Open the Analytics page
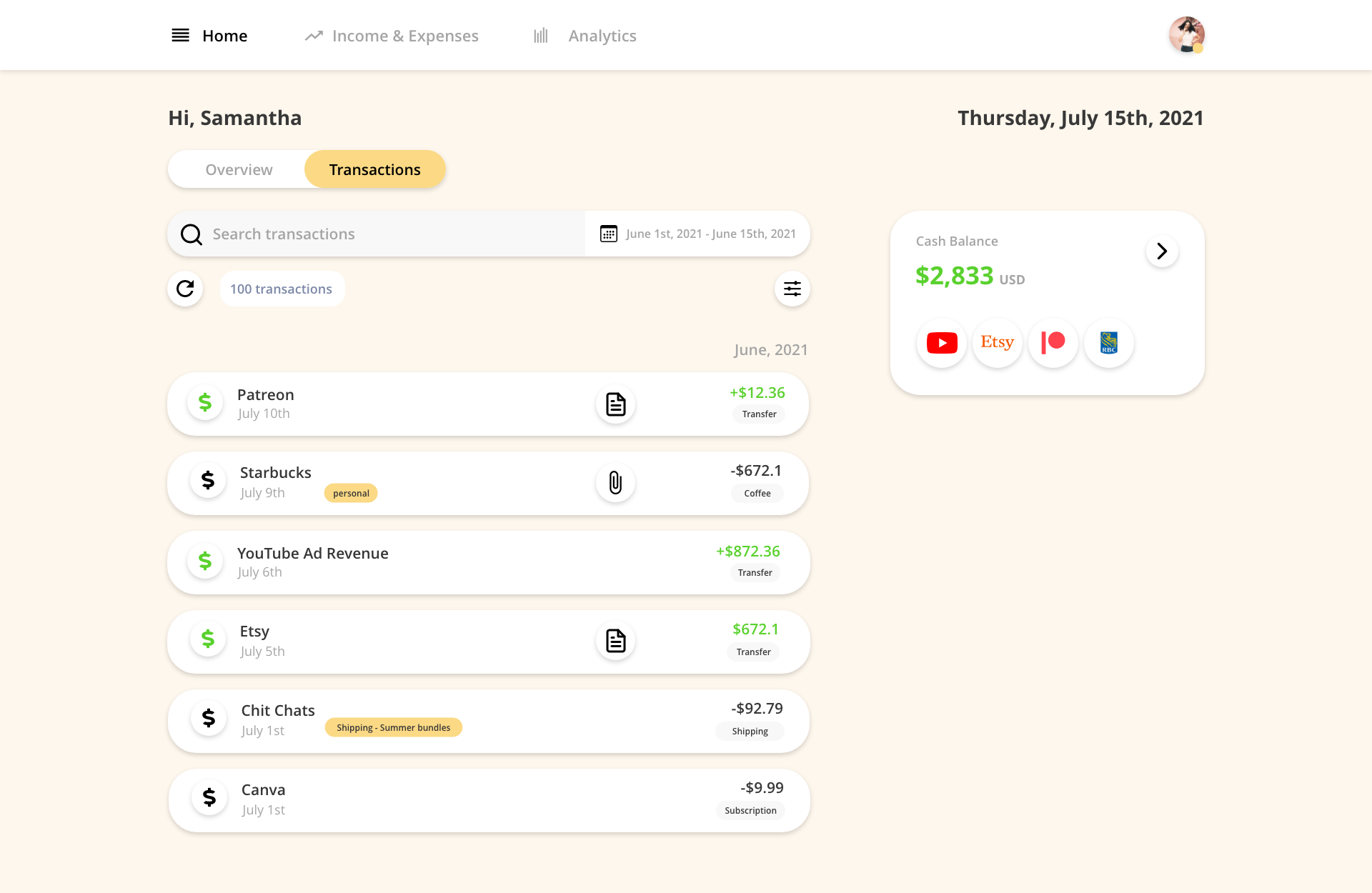This screenshot has height=893, width=1372. (x=602, y=36)
